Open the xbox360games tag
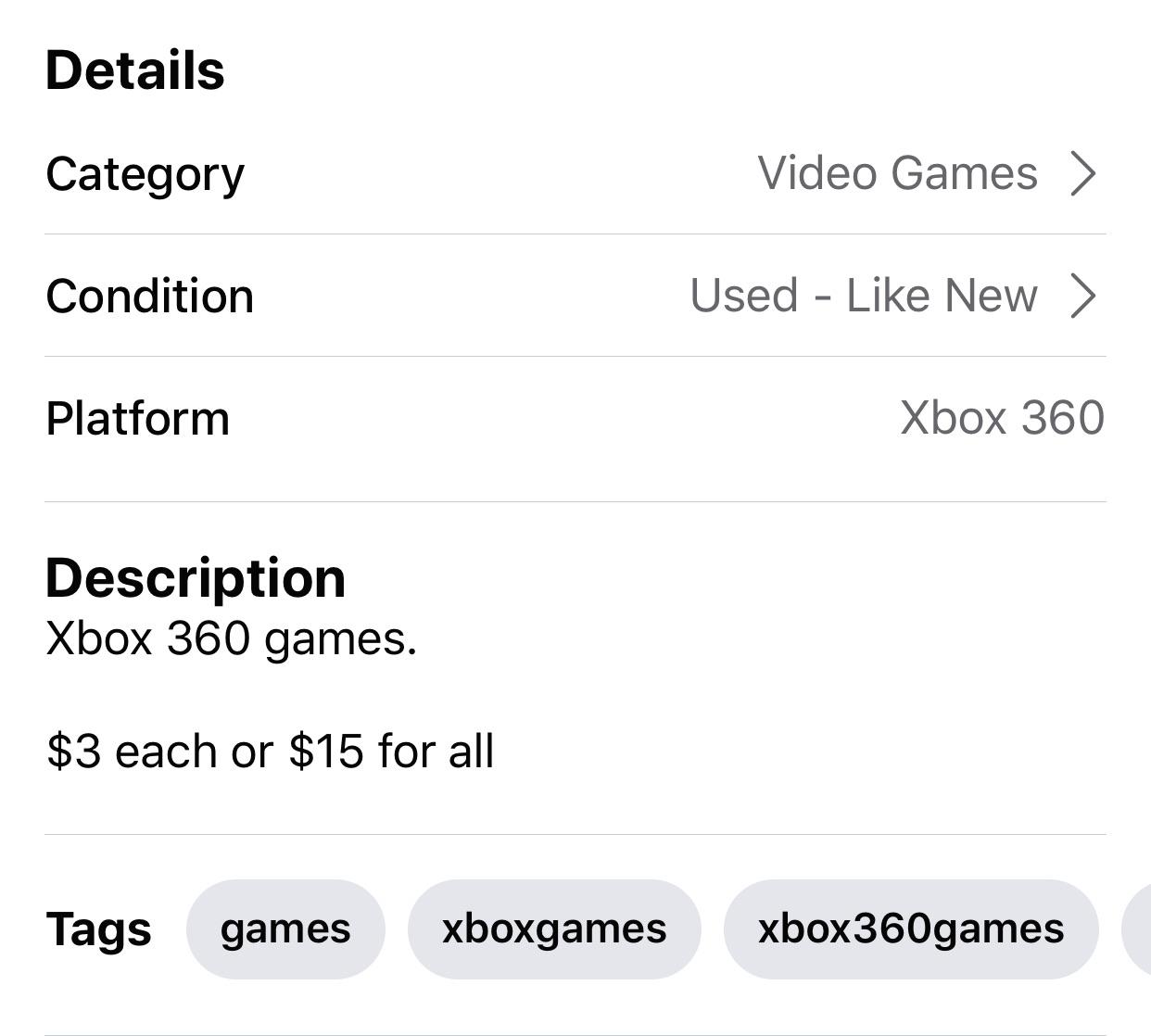The width and height of the screenshot is (1151, 1036). tap(910, 928)
